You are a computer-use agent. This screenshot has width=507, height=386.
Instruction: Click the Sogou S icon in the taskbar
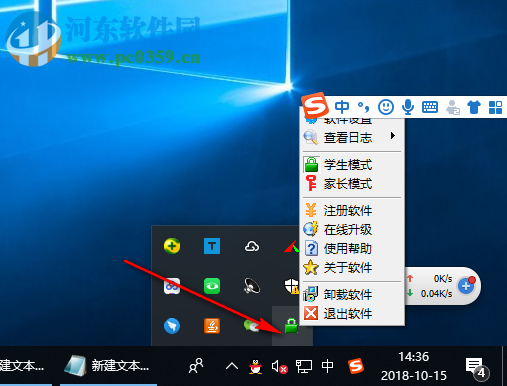[x=356, y=366]
